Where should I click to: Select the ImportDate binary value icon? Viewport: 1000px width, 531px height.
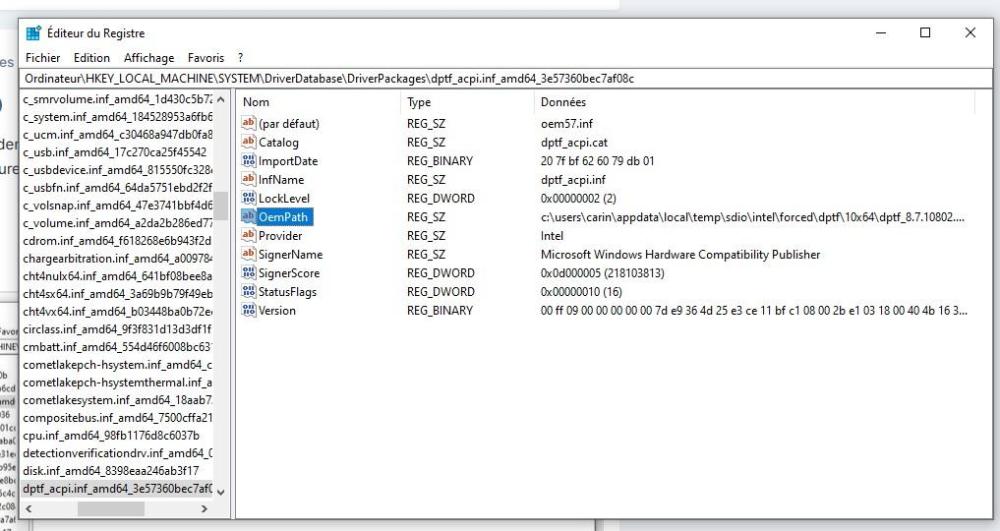pyautogui.click(x=249, y=161)
